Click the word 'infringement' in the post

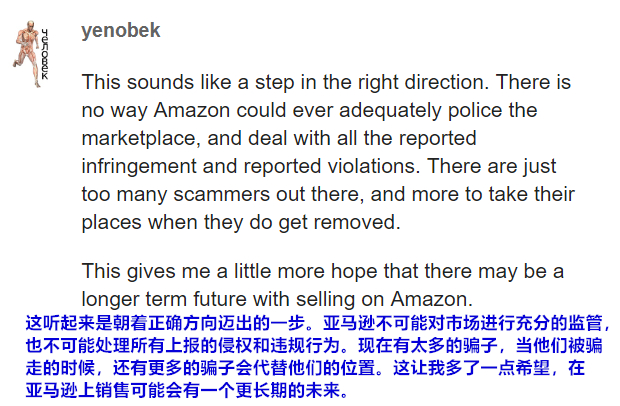tap(139, 167)
